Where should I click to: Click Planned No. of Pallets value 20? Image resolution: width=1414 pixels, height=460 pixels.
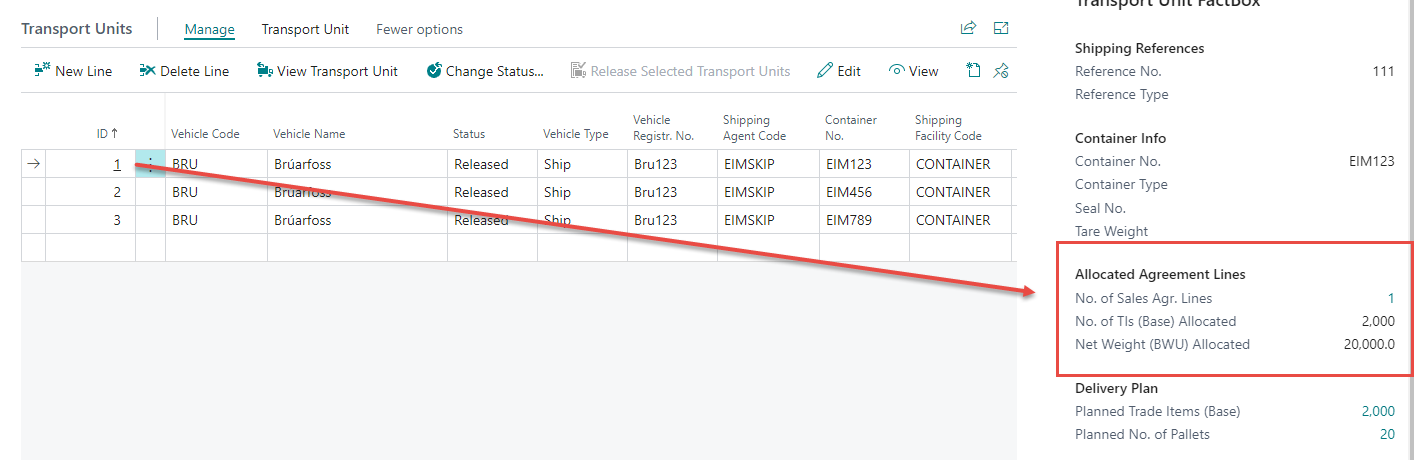[1386, 434]
